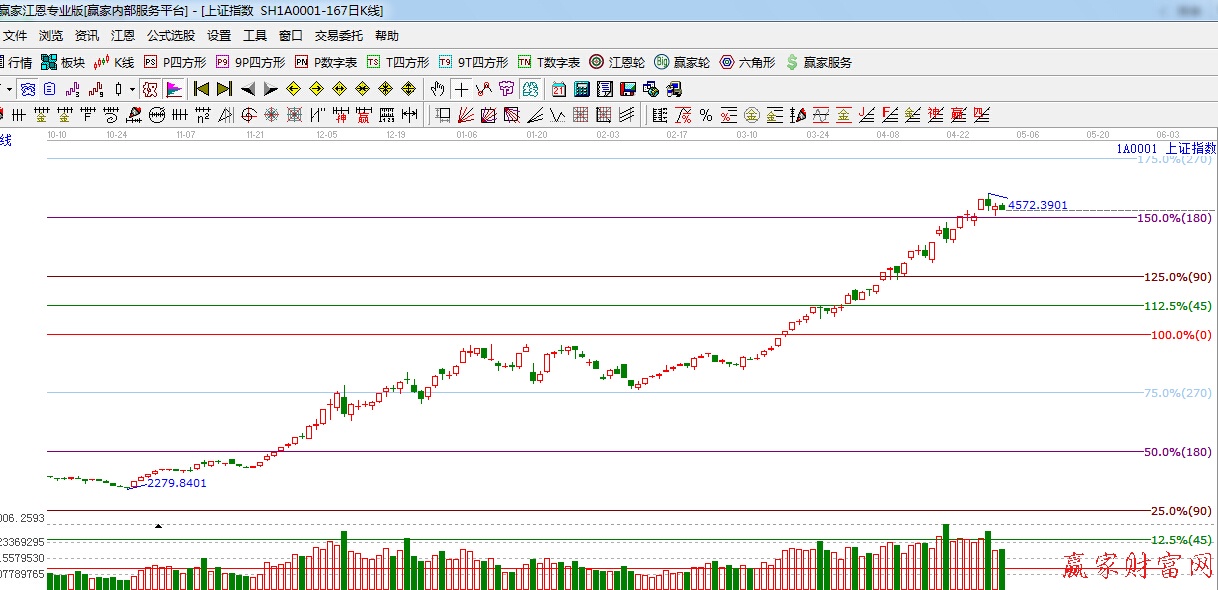Screen dimensions: 1218x590
Task: Open 赢家服务 with the dollar sign
Action: pyautogui.click(x=819, y=62)
